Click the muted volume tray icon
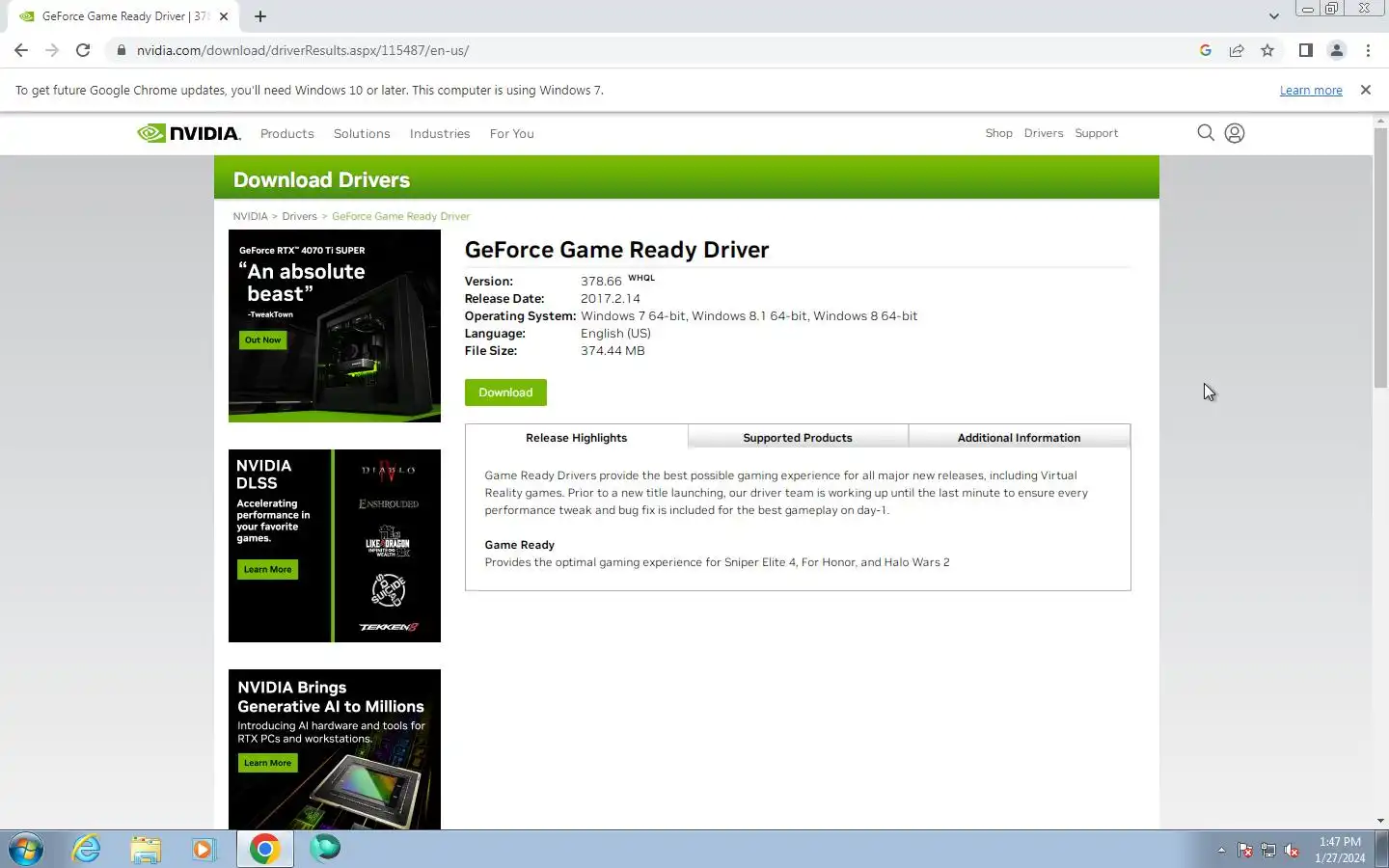1389x868 pixels. (x=1292, y=851)
